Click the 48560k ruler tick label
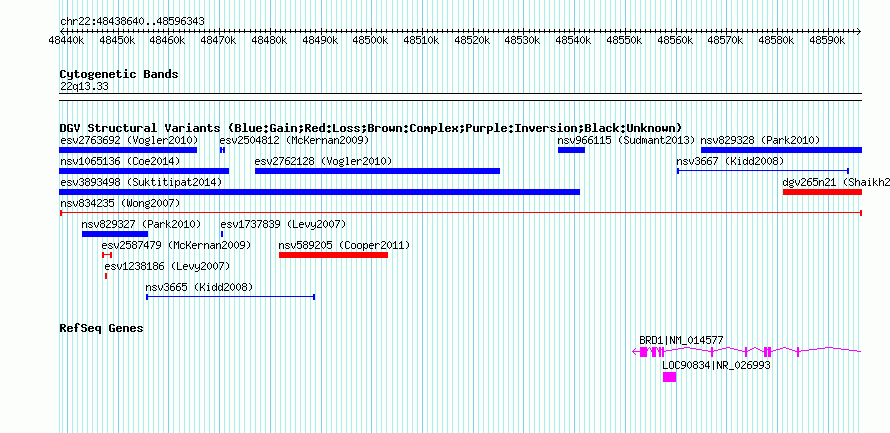 pos(674,40)
